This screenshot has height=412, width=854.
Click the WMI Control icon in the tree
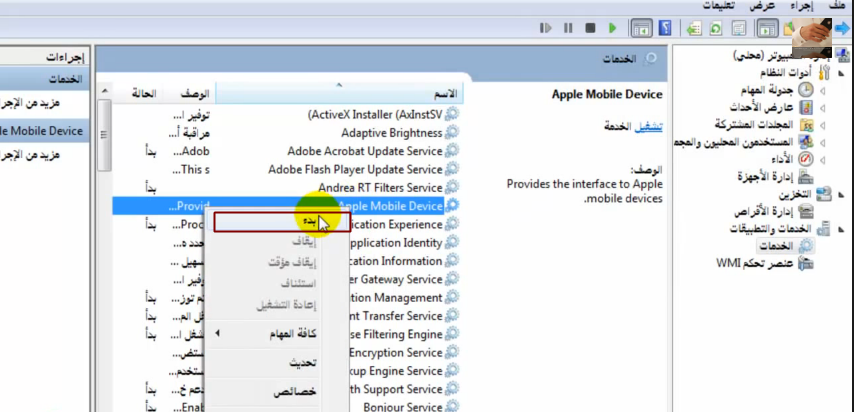806,264
